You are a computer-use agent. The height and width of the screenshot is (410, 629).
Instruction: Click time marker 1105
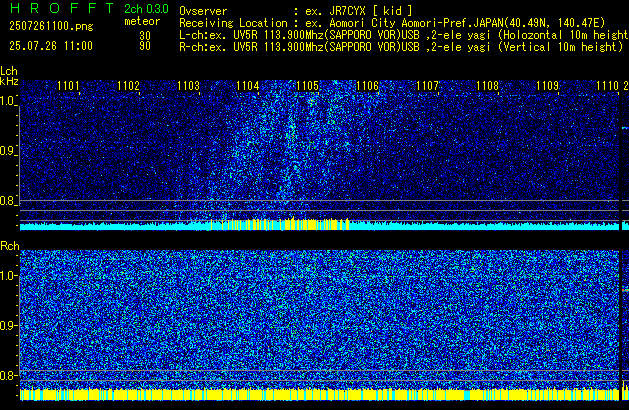click(308, 86)
